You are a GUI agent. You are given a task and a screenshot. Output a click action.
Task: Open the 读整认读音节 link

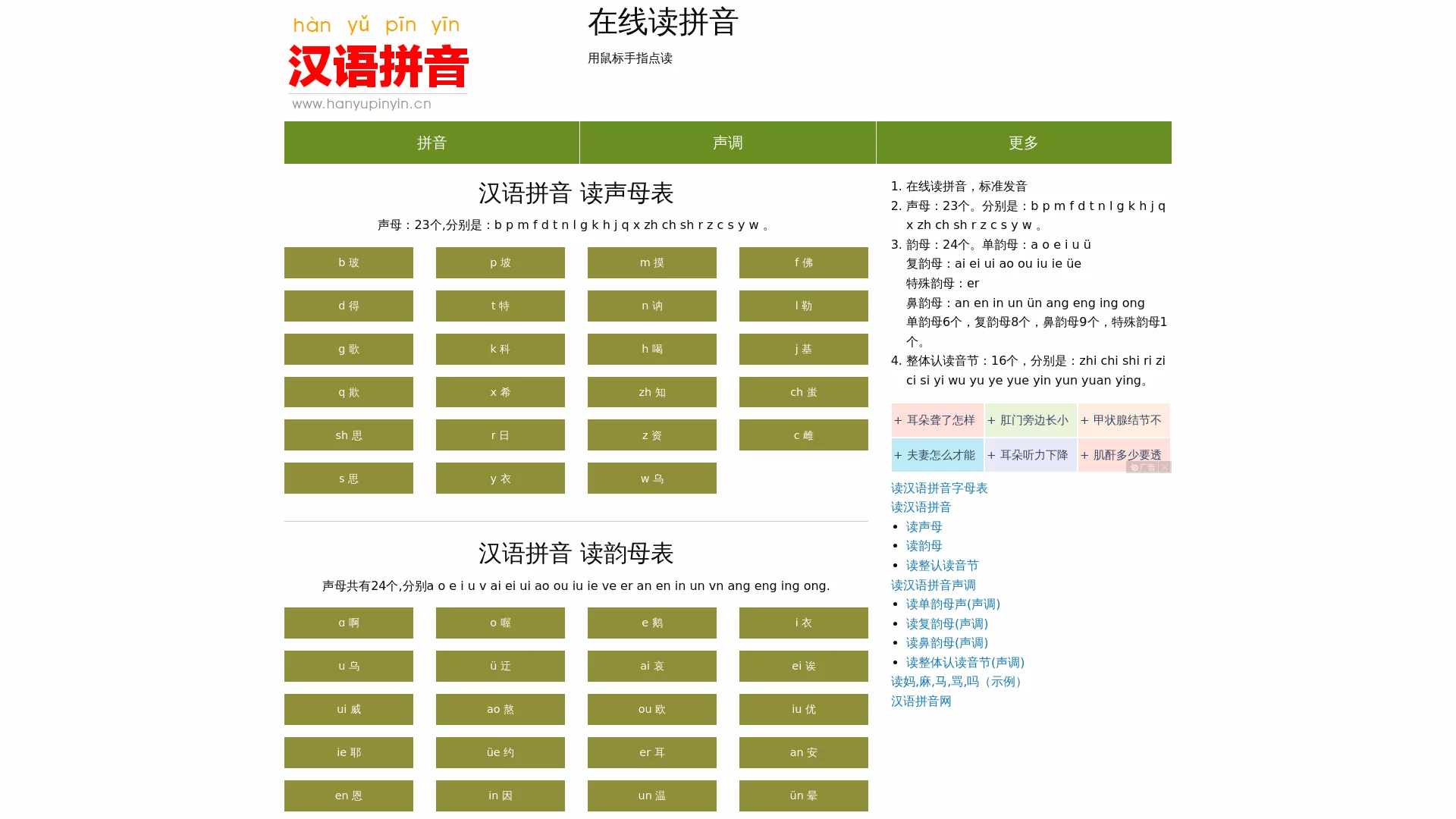(941, 565)
